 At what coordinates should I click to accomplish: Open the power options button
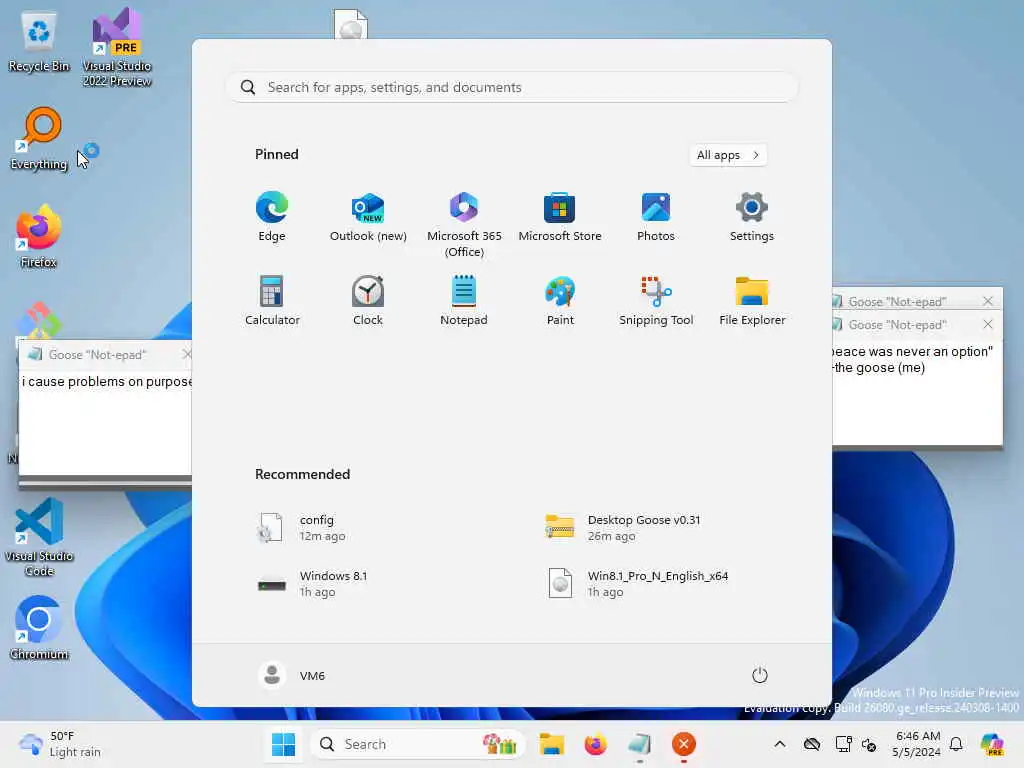tap(759, 675)
